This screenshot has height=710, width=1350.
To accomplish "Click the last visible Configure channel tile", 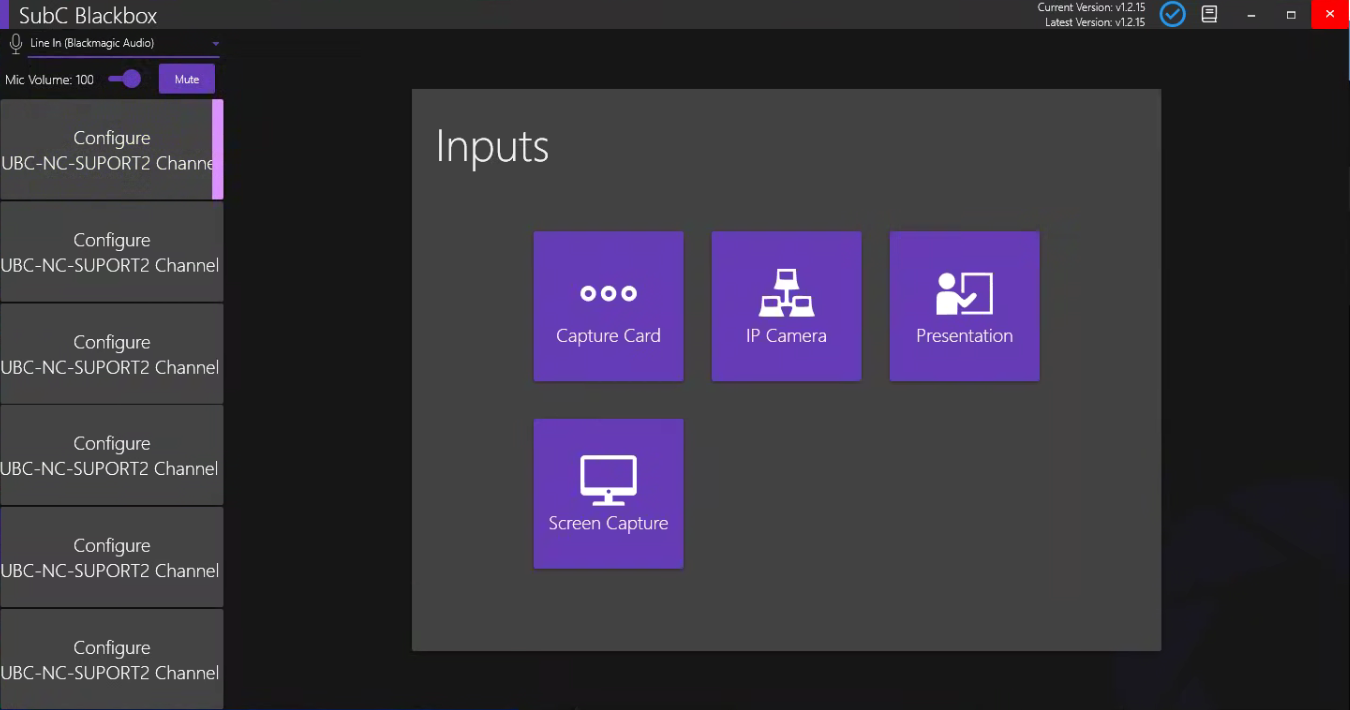I will tap(111, 659).
